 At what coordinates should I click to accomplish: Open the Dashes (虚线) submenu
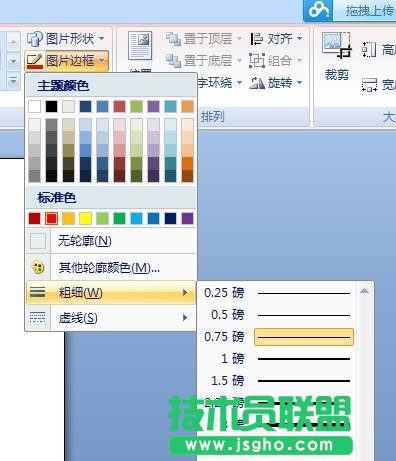(x=111, y=318)
